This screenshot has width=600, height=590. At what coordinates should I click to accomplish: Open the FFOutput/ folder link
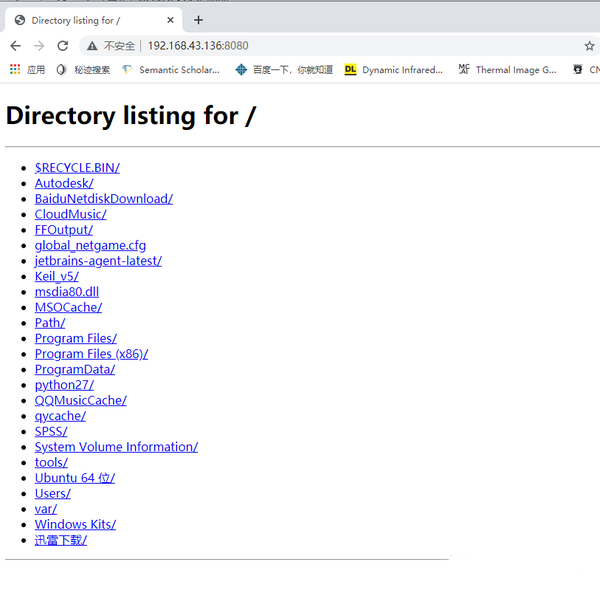click(64, 230)
